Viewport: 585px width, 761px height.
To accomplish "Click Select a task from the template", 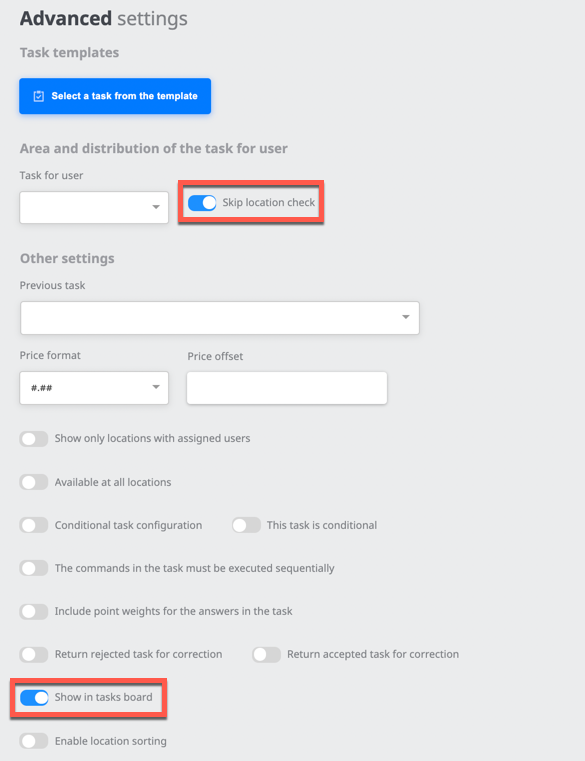I will [x=115, y=96].
